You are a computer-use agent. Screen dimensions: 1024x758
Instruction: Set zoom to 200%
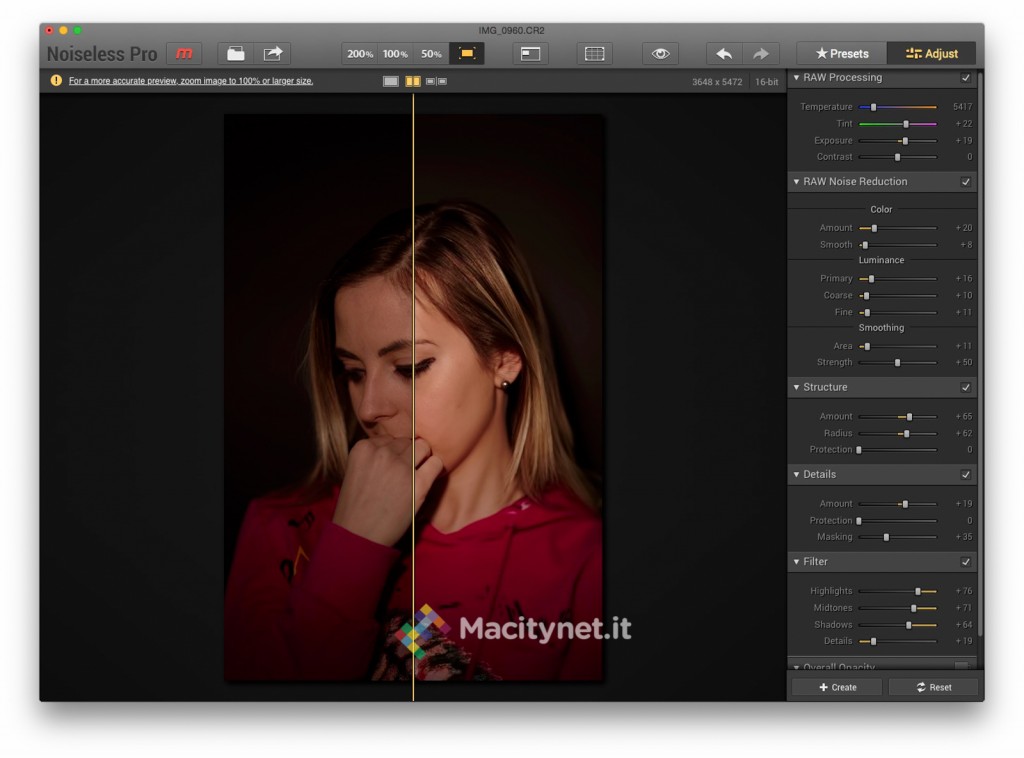tap(360, 54)
